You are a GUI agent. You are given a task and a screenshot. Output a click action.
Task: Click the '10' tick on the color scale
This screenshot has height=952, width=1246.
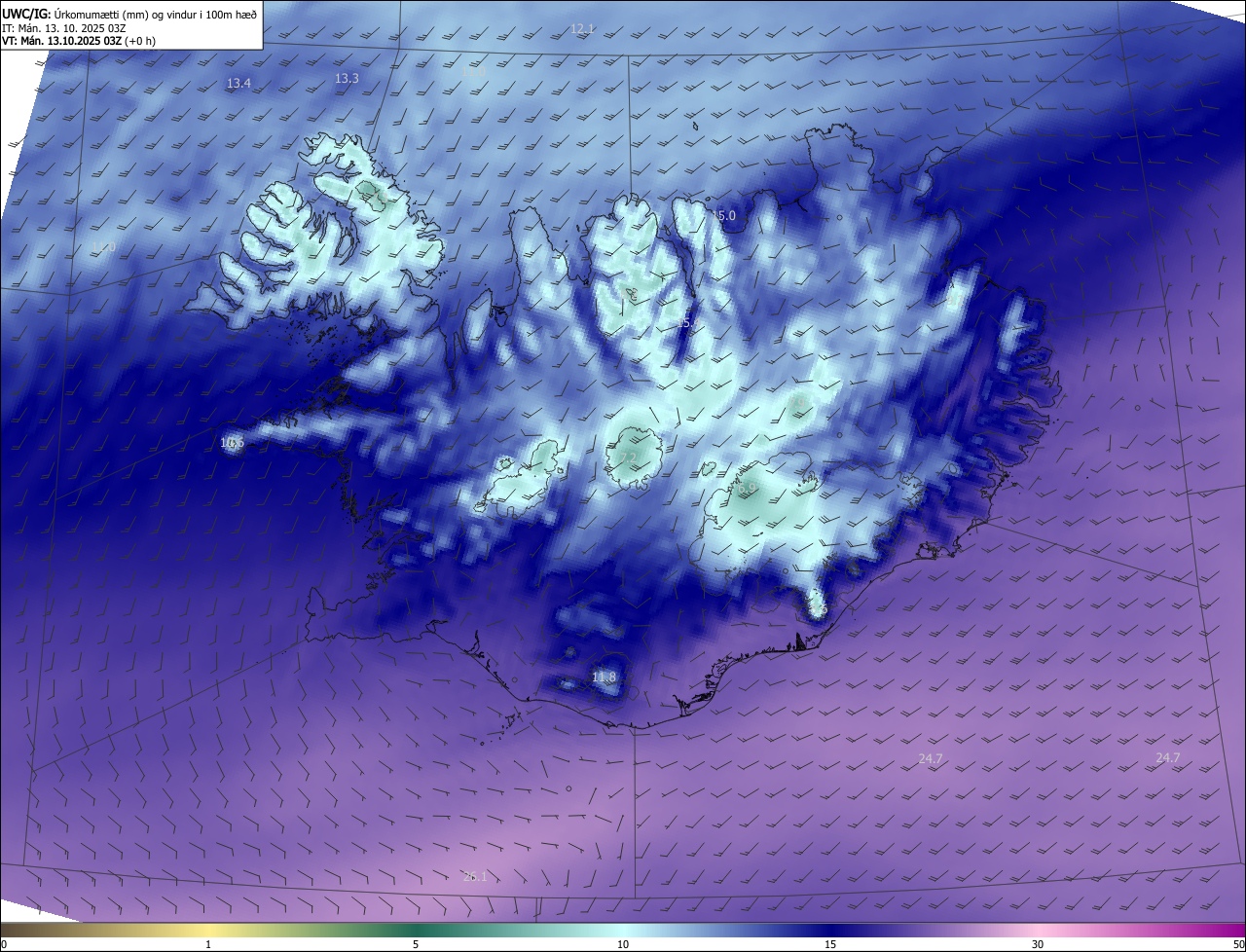point(623,944)
